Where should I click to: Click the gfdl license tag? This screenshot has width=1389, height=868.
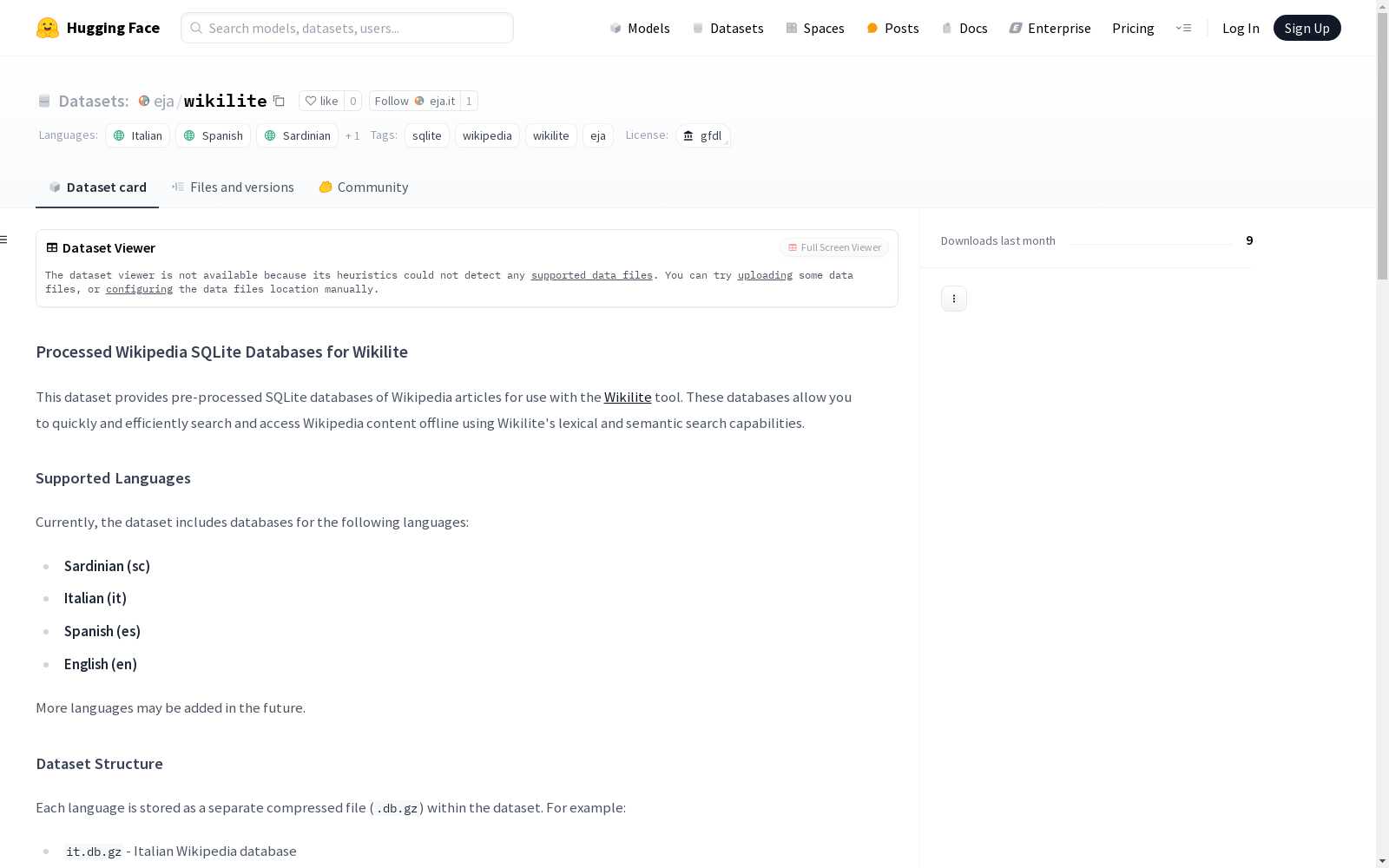tap(703, 135)
